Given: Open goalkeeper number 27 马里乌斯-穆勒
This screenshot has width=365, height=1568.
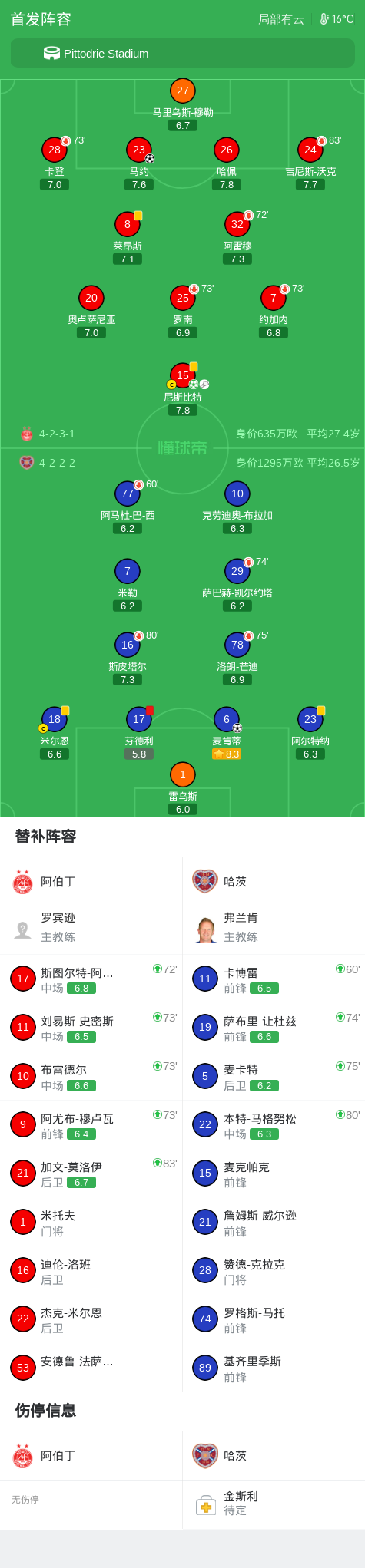Looking at the screenshot, I should (183, 91).
